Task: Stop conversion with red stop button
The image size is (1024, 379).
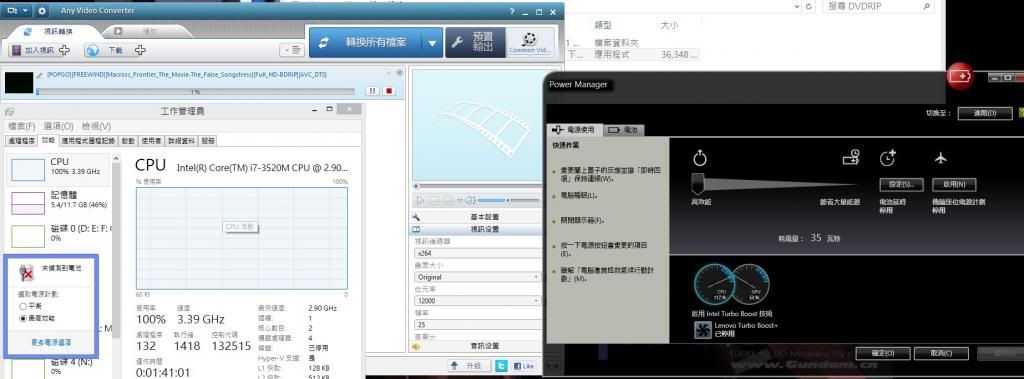Action: 389,91
